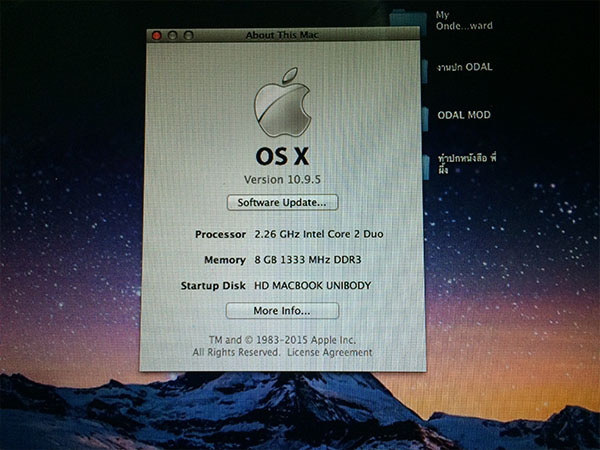The image size is (600, 450).
Task: Click the OS X heading text
Action: (282, 156)
